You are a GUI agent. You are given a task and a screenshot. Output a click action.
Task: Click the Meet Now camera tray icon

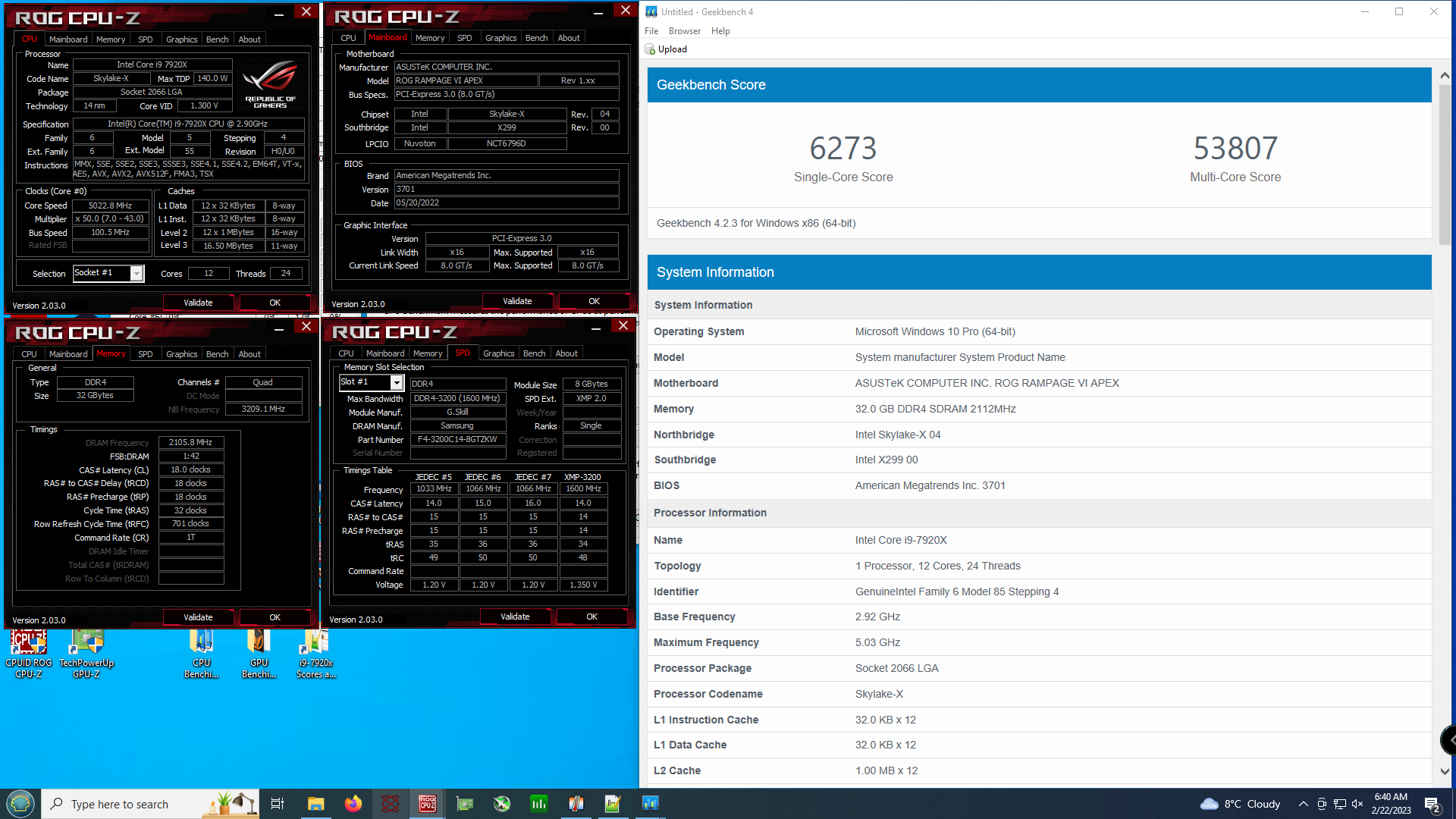[1322, 804]
